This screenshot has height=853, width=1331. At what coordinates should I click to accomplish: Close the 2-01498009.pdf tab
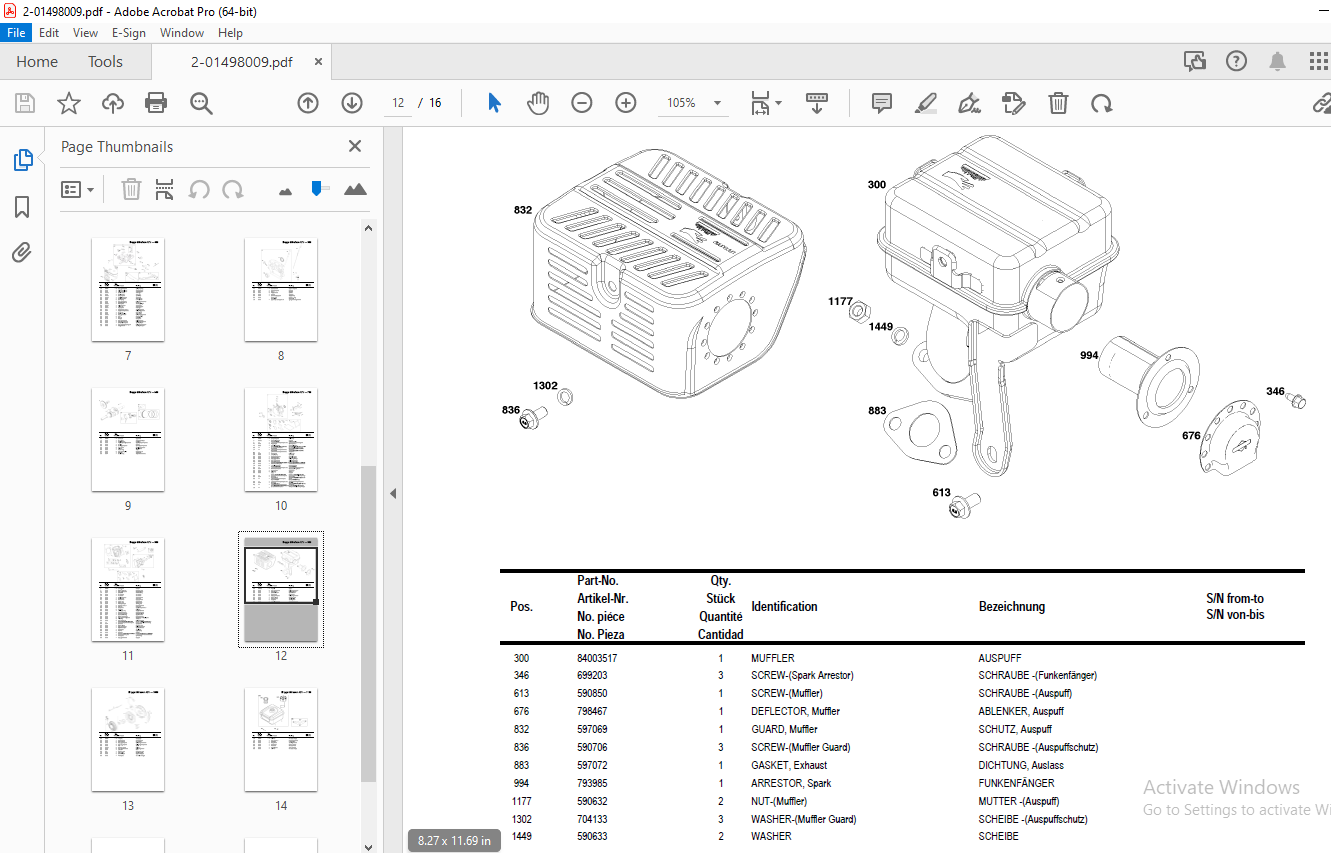tap(319, 62)
